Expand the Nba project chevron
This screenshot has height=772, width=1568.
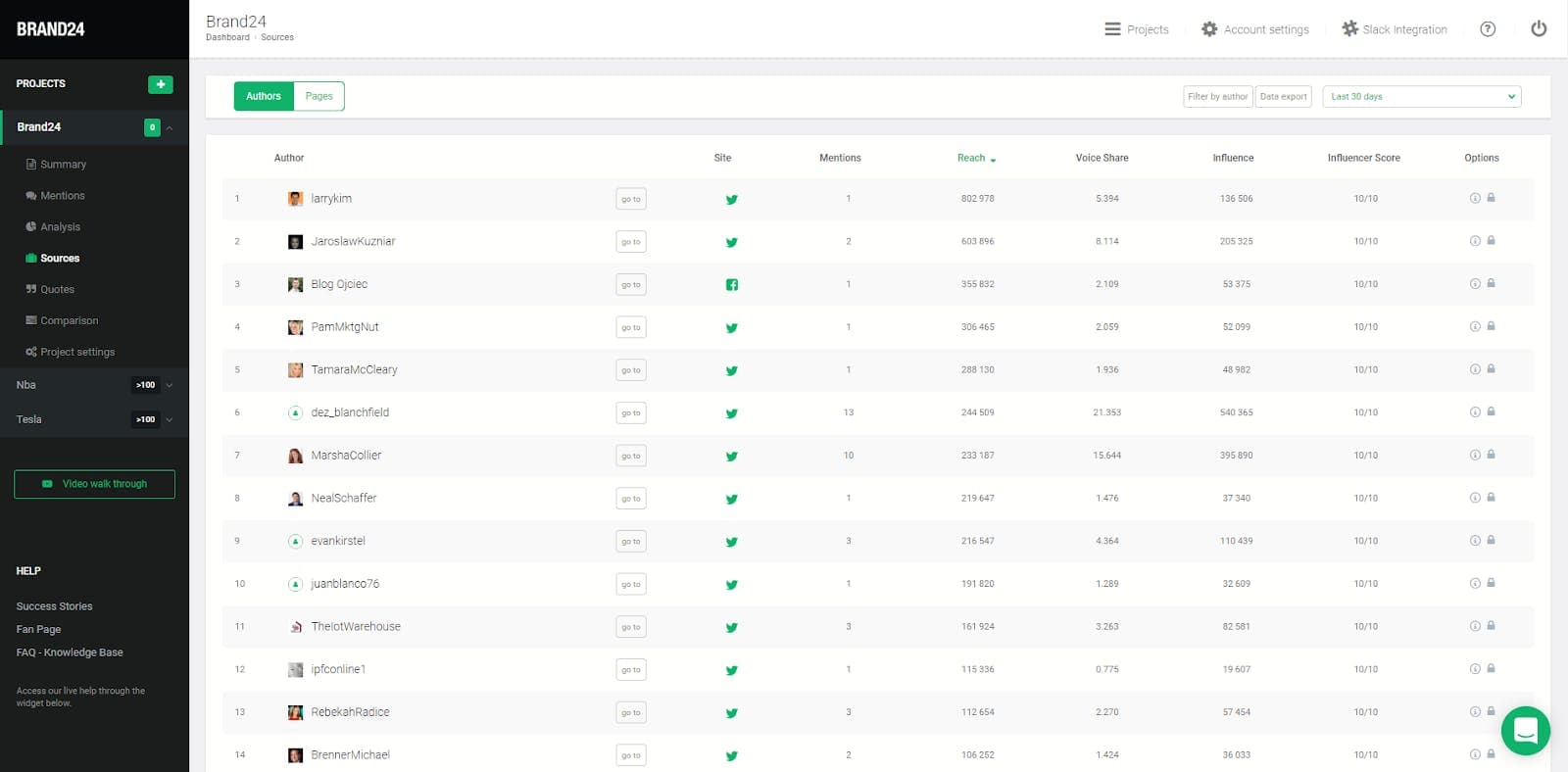pyautogui.click(x=170, y=385)
